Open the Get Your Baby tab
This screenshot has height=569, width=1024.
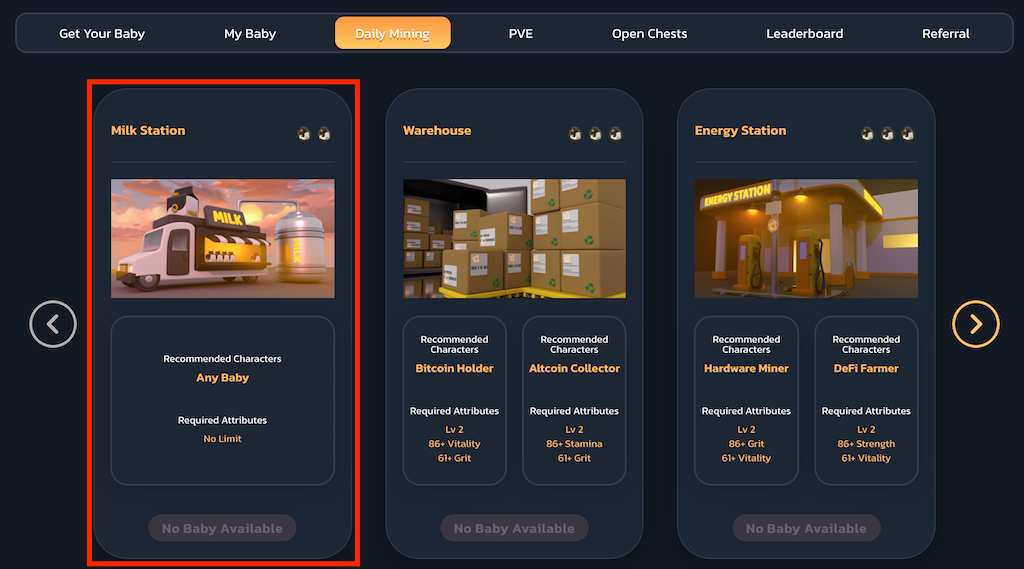click(x=102, y=33)
